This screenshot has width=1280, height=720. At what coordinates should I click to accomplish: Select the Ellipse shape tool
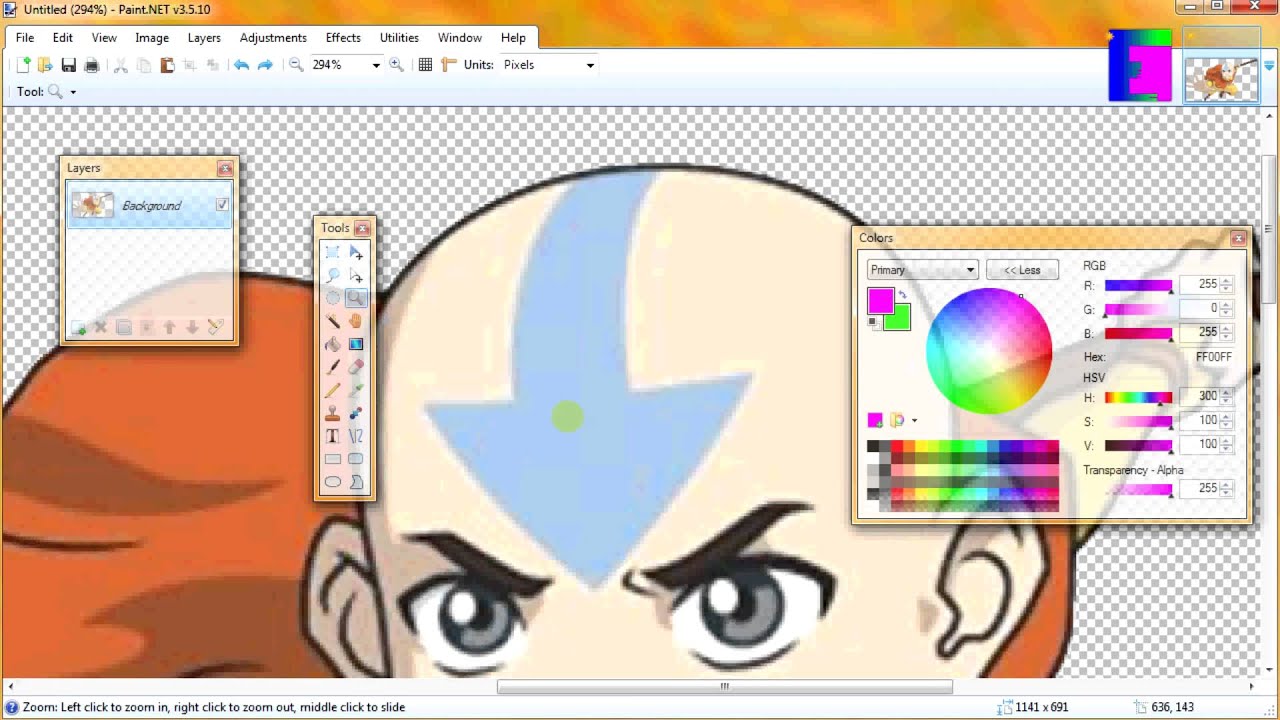click(x=333, y=482)
